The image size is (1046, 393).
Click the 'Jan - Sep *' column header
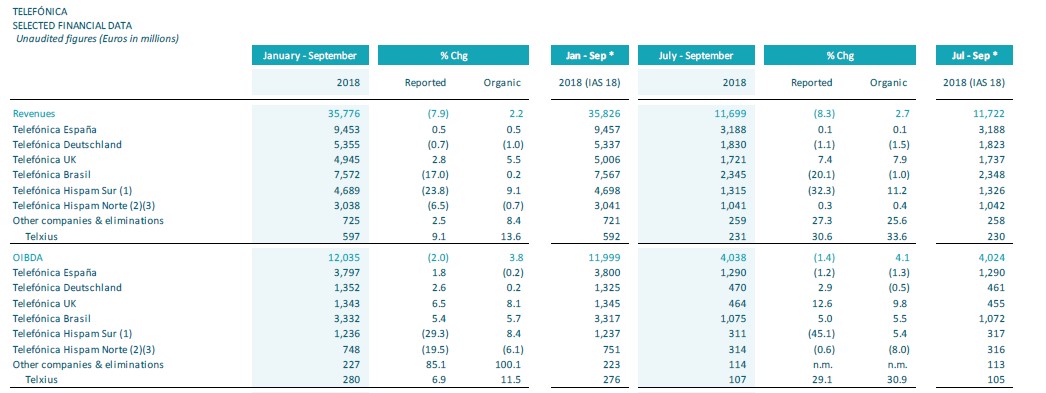tap(590, 55)
